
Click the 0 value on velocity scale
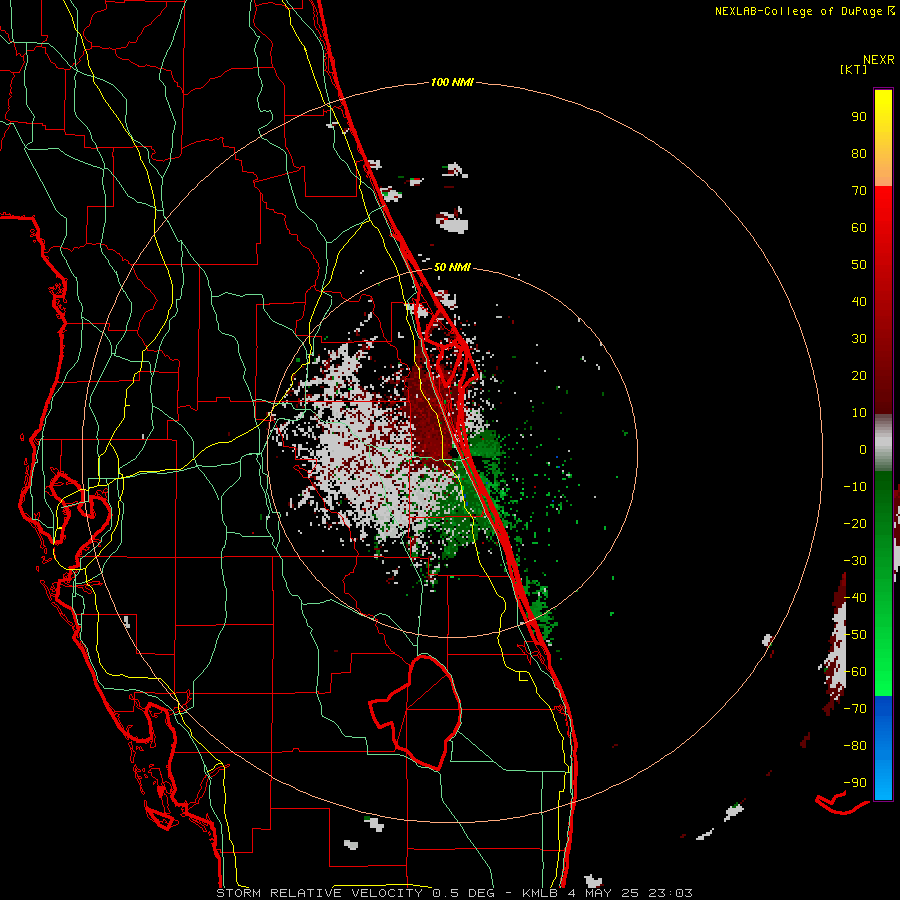coord(863,449)
